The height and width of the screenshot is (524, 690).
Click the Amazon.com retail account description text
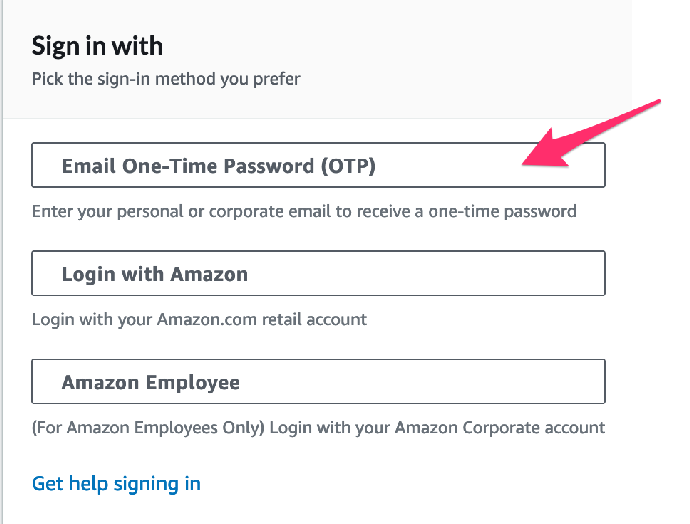(199, 320)
